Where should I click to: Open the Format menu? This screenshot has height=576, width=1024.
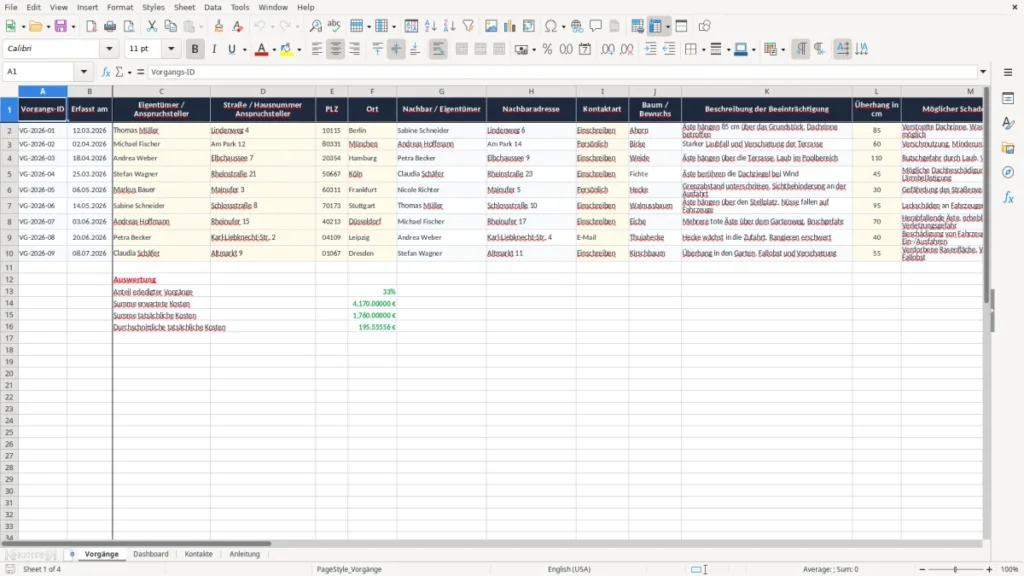[120, 7]
